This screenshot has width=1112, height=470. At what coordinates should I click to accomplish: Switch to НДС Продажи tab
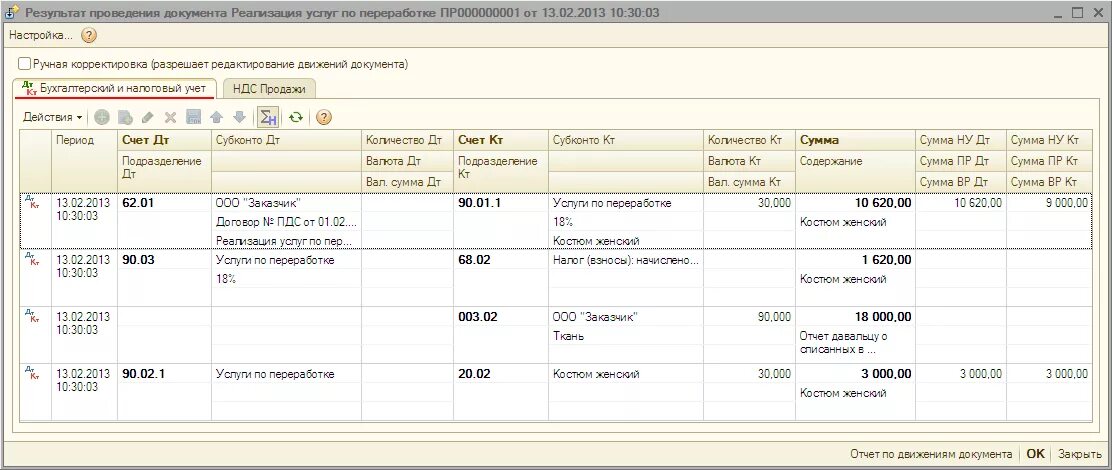(x=269, y=89)
